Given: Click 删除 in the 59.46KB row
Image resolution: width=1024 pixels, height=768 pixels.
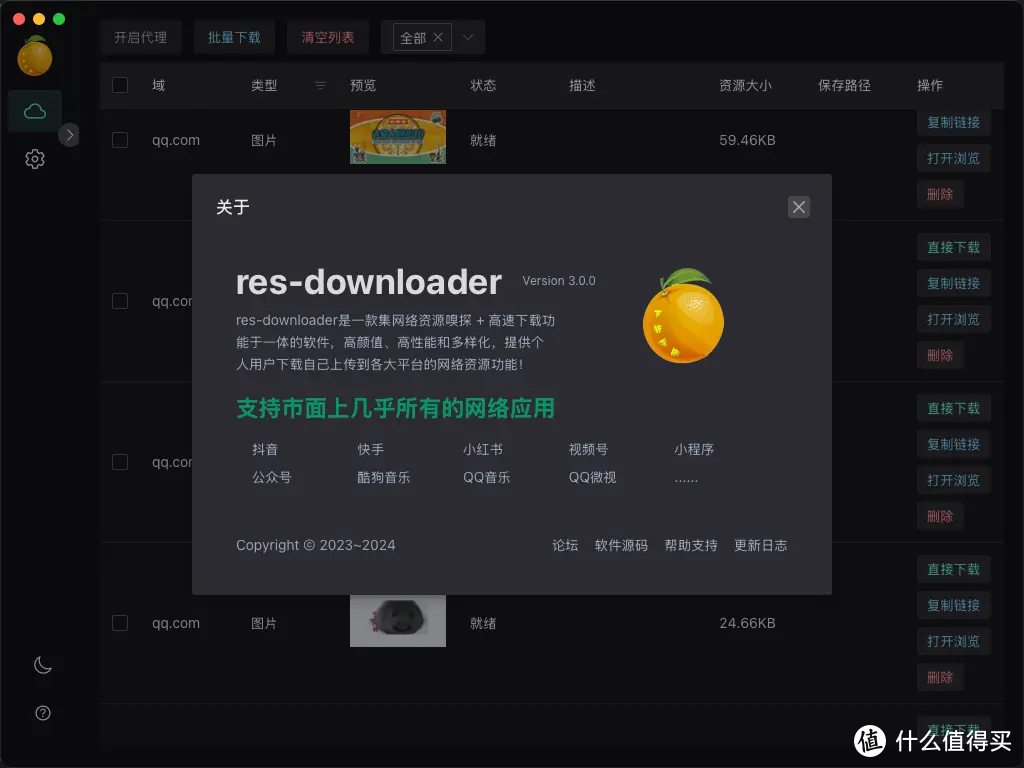Looking at the screenshot, I should tap(940, 194).
